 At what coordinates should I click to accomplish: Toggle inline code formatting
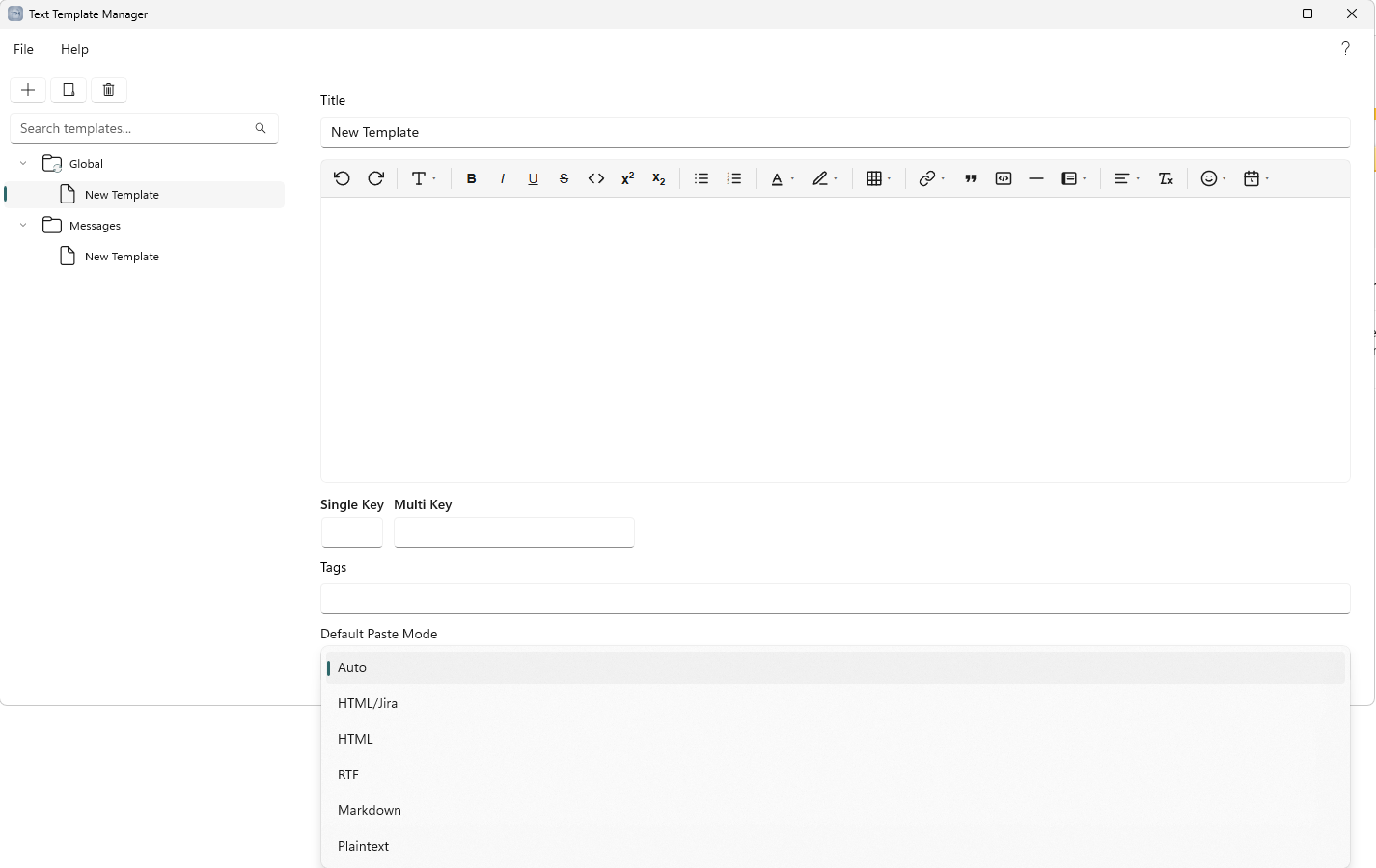click(596, 178)
